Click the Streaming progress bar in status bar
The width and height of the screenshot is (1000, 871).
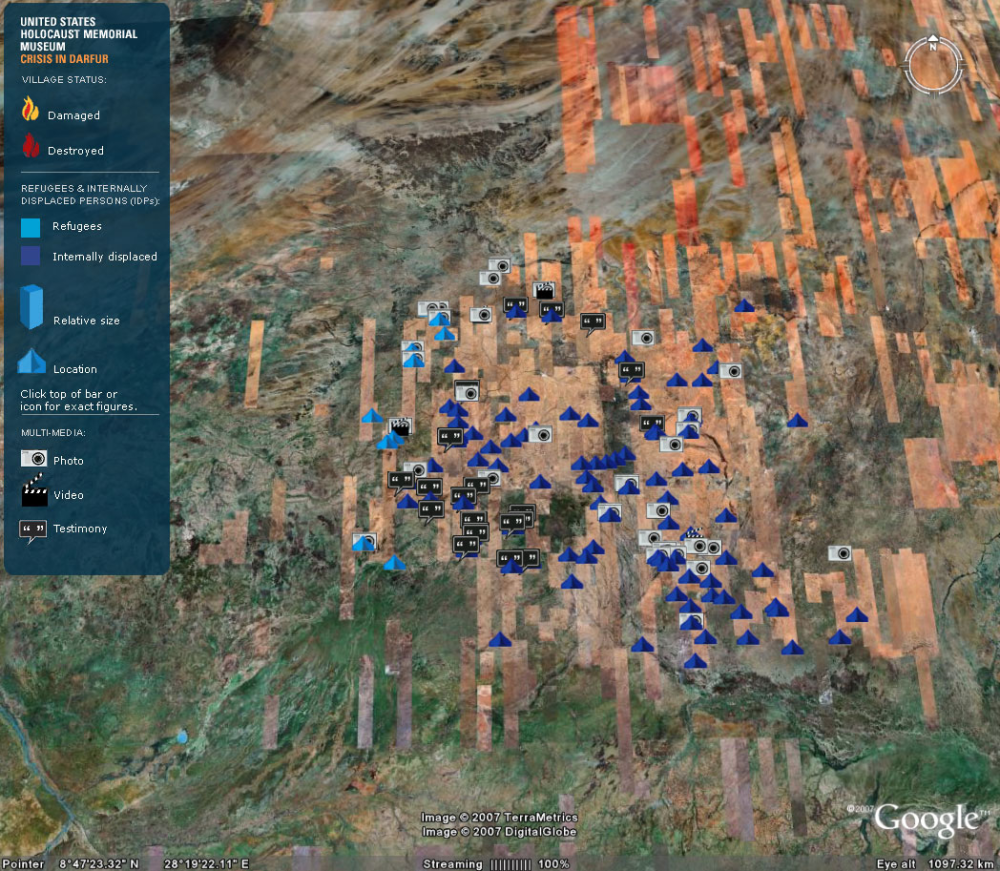(510, 865)
